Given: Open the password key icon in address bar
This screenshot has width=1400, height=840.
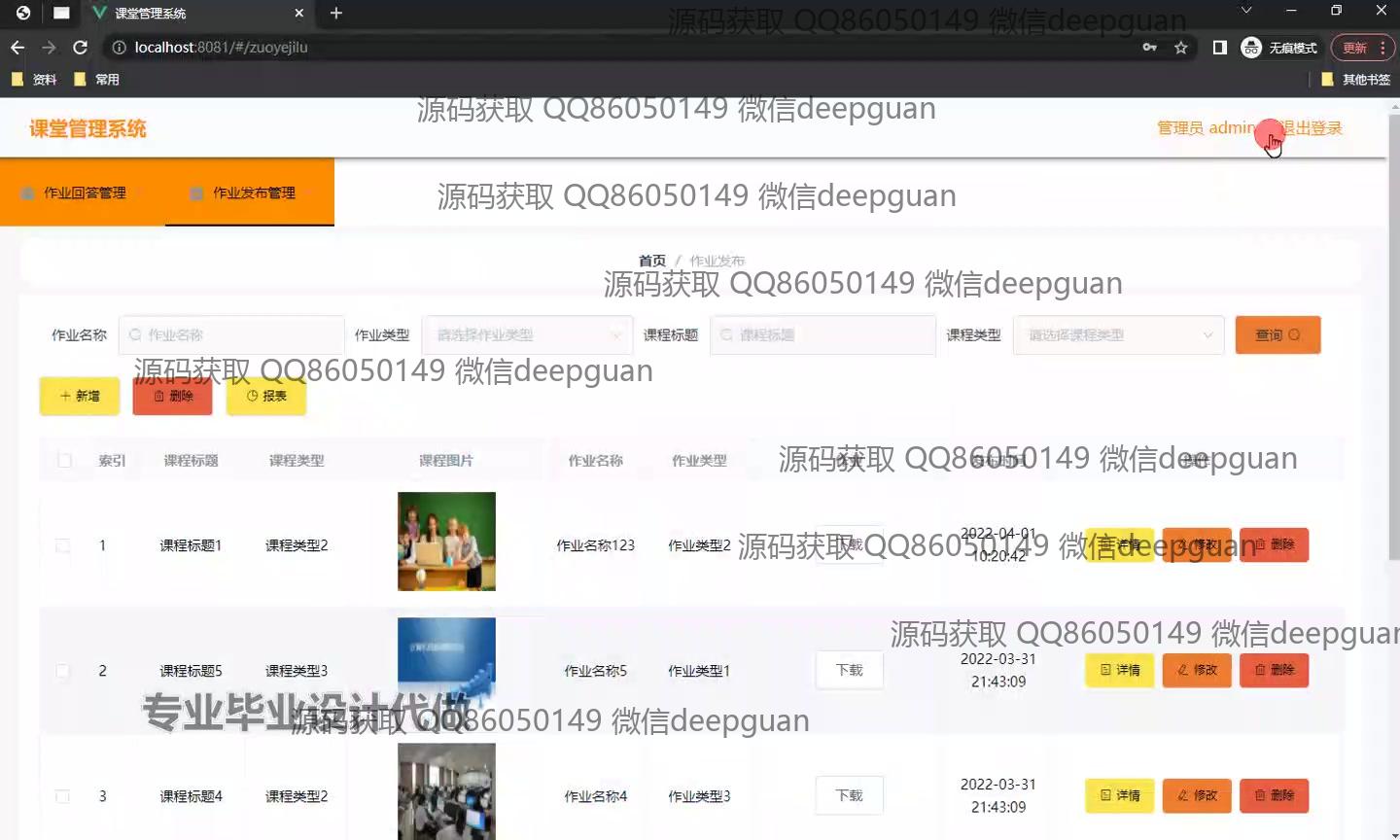Looking at the screenshot, I should (1149, 48).
